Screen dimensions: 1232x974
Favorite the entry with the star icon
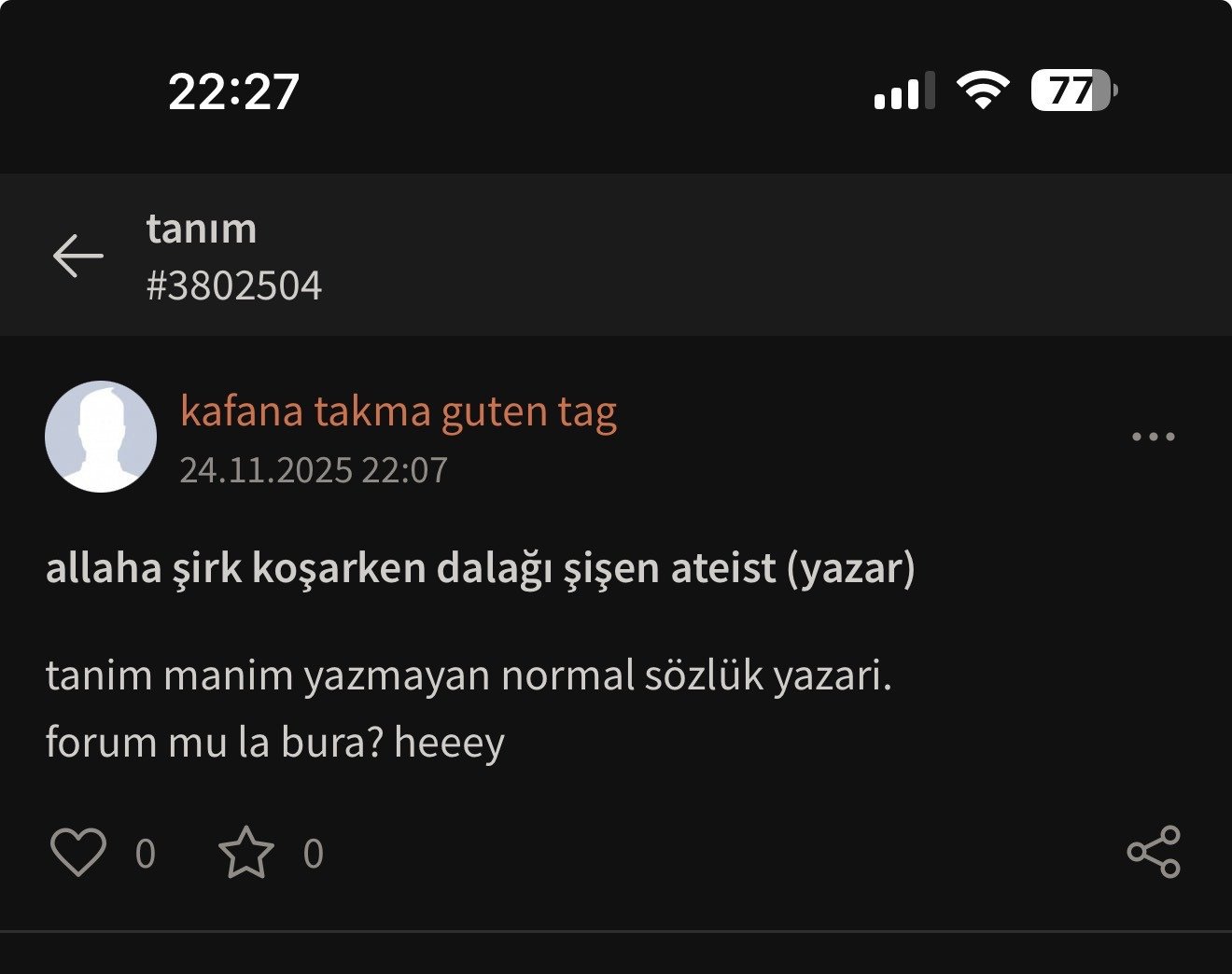(x=246, y=852)
